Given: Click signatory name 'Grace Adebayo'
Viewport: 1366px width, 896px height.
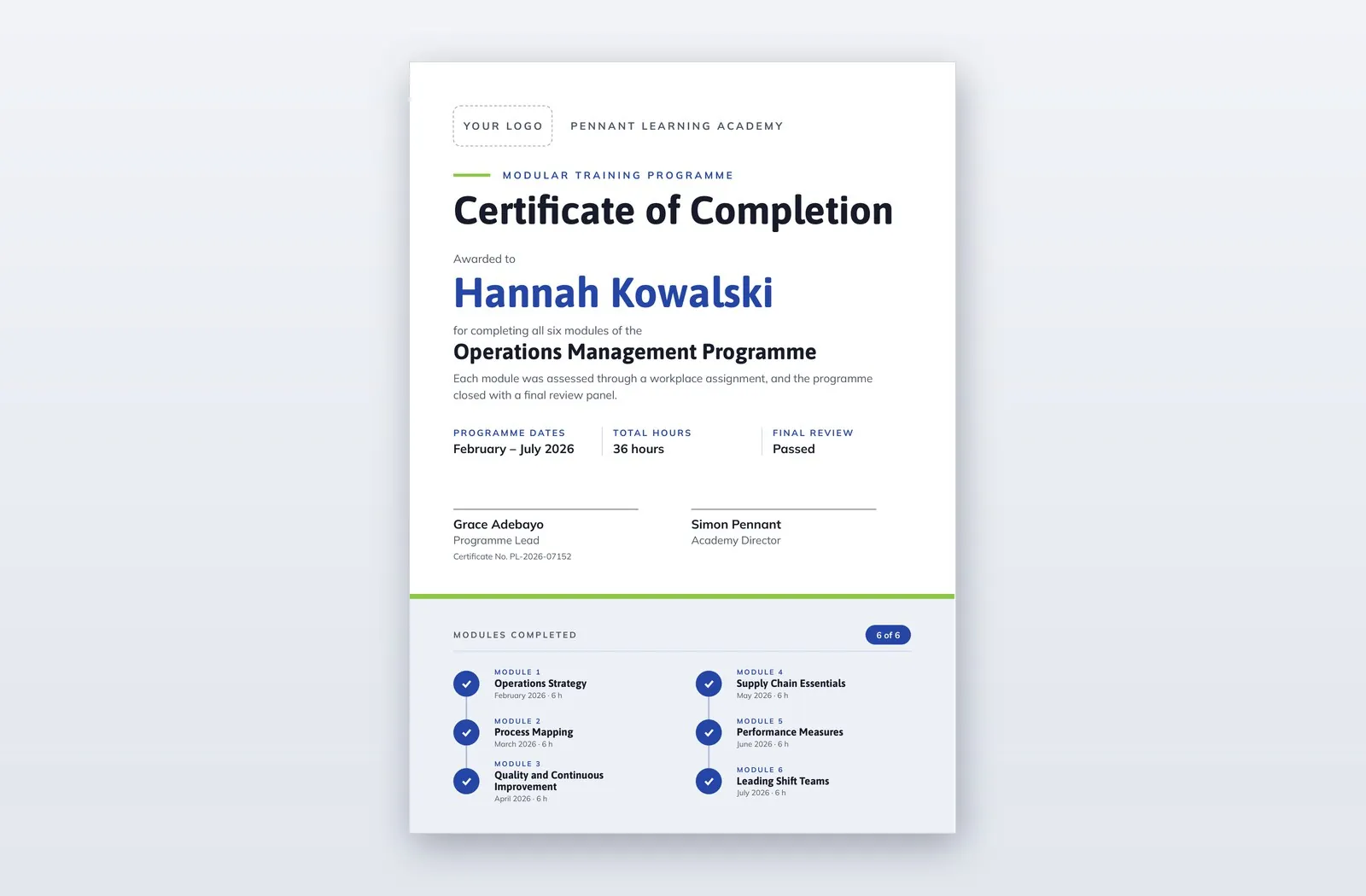Looking at the screenshot, I should pos(499,525).
